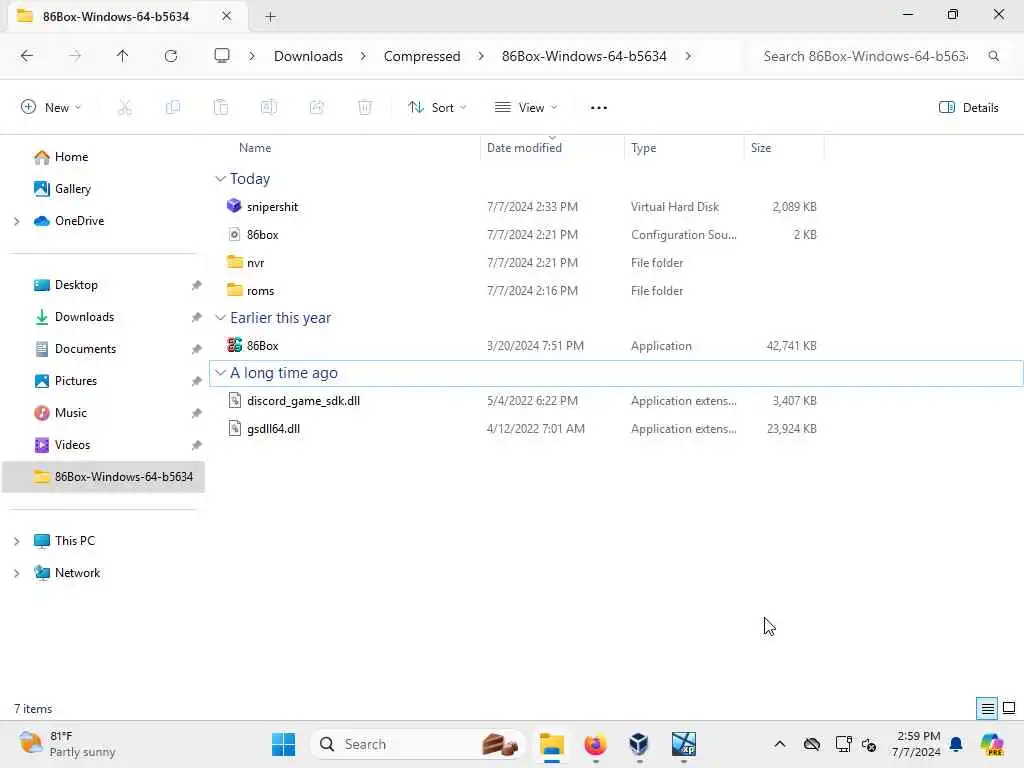The height and width of the screenshot is (768, 1024).
Task: Sort by Name column header
Action: (255, 148)
